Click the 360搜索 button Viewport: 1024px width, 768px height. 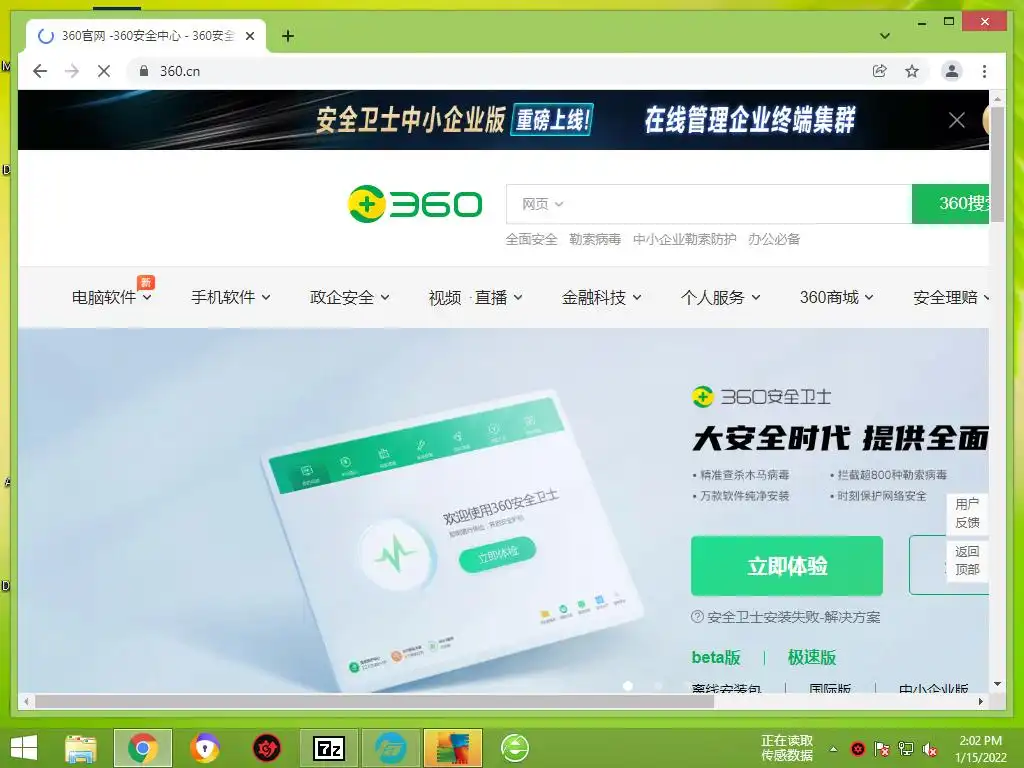951,204
